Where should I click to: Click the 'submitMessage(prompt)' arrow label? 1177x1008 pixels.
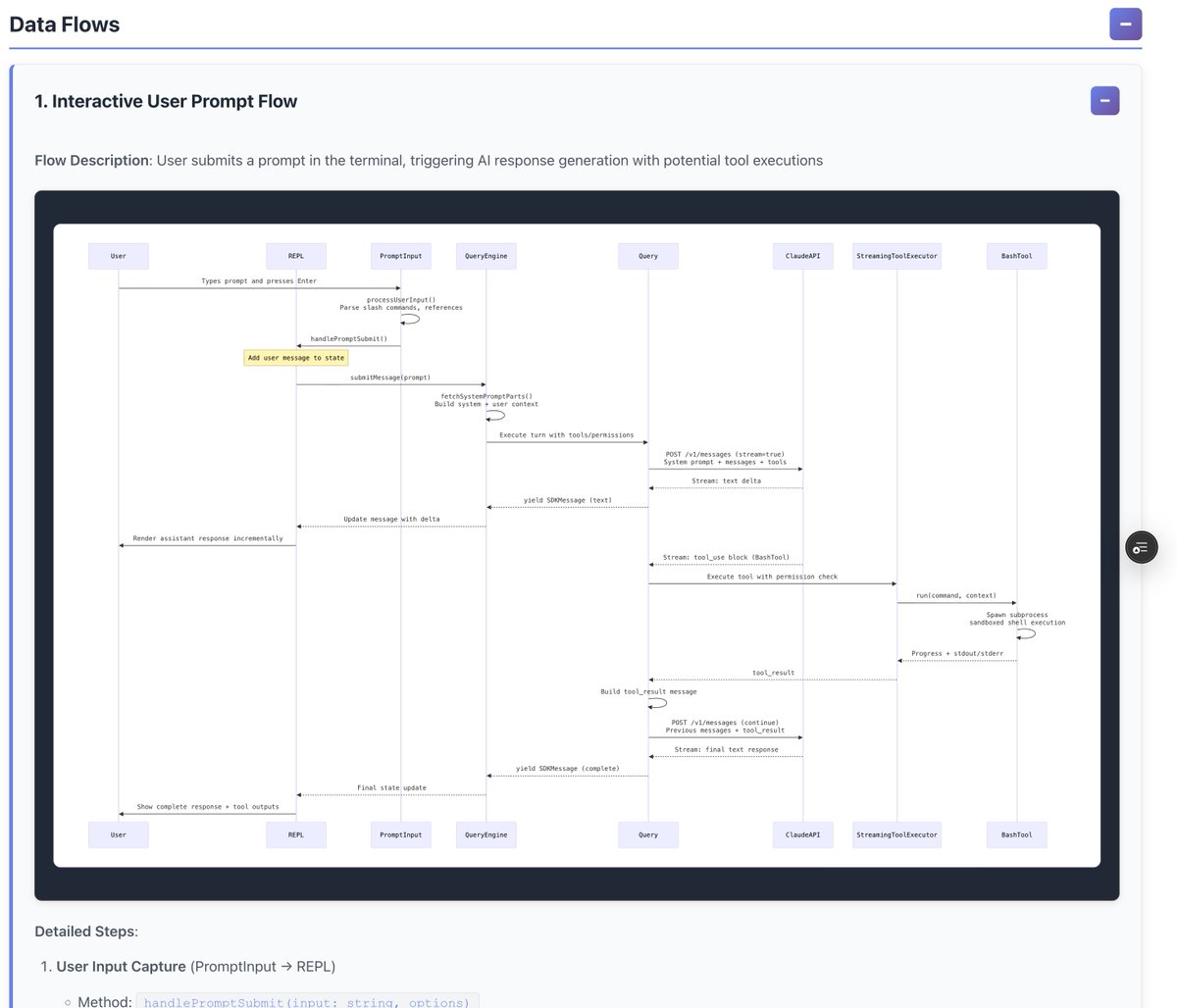tap(390, 377)
